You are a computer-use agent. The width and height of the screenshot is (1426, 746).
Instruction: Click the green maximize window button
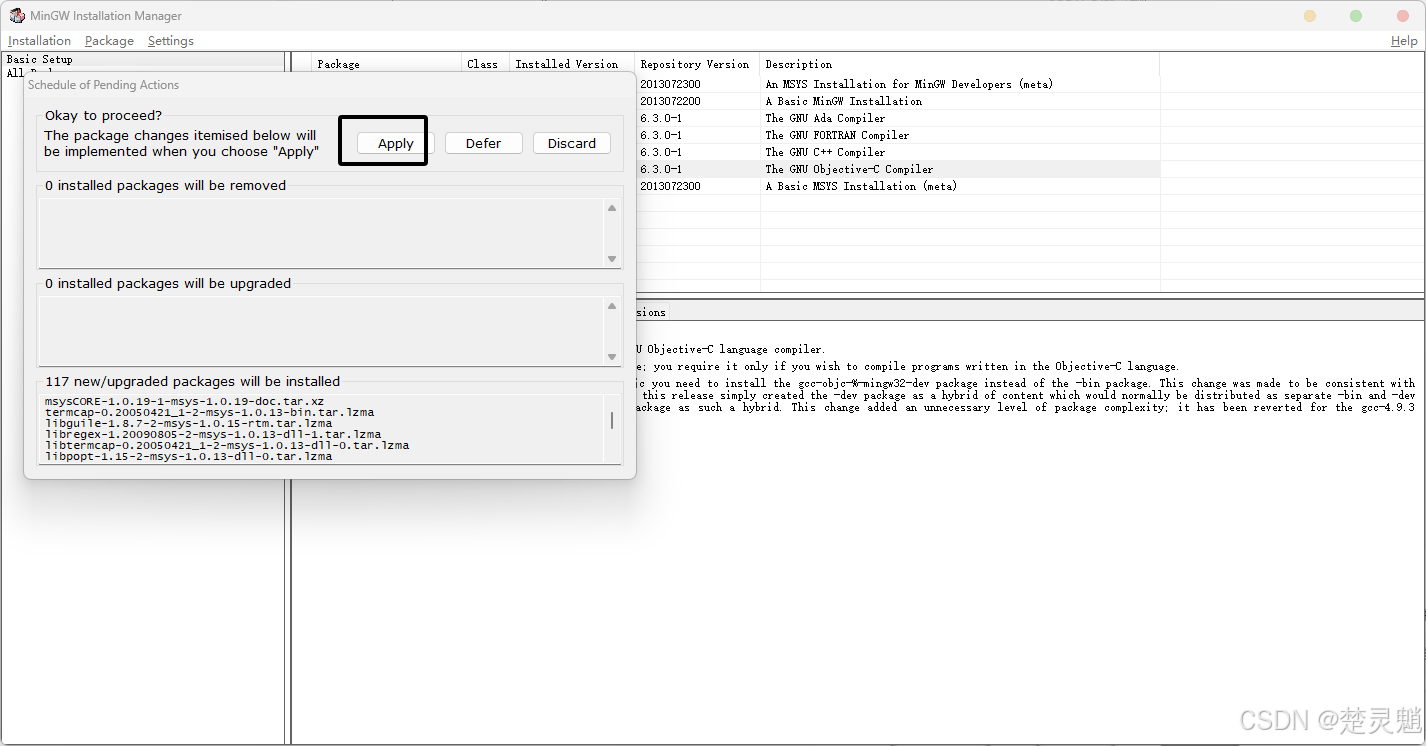click(x=1356, y=16)
